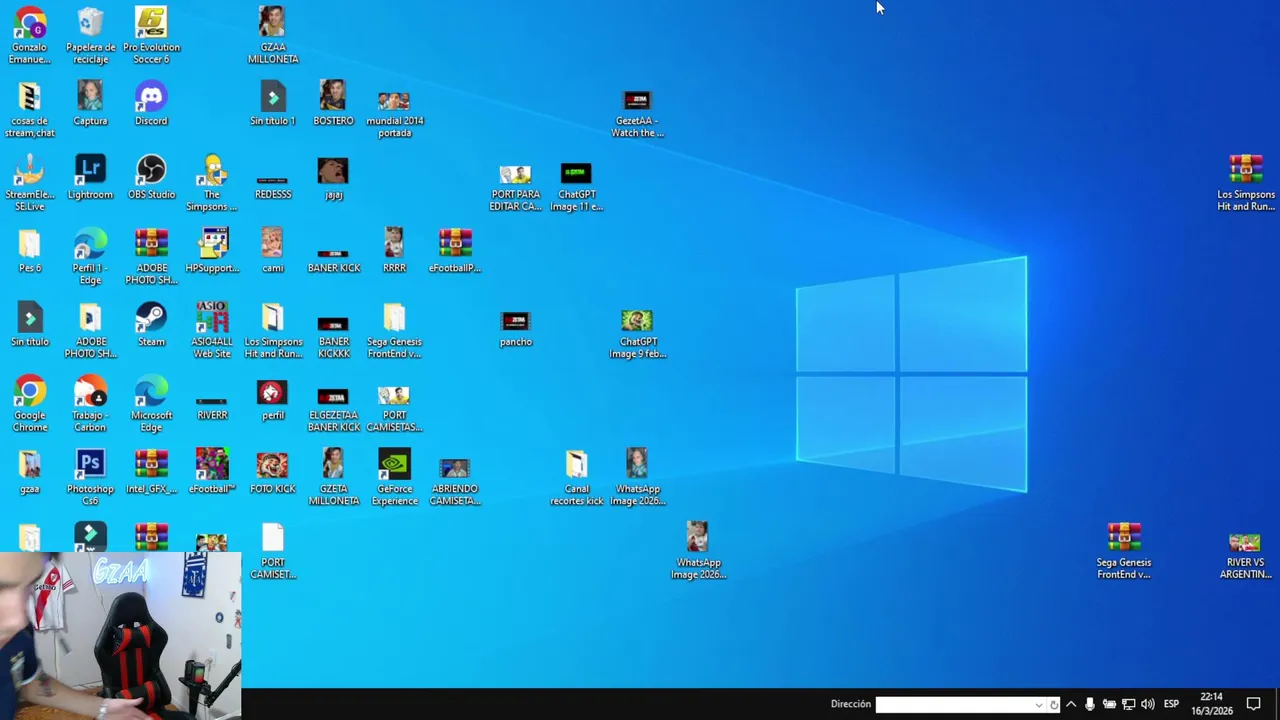Viewport: 1280px width, 720px height.
Task: Select the RRRR image file
Action: (x=394, y=250)
